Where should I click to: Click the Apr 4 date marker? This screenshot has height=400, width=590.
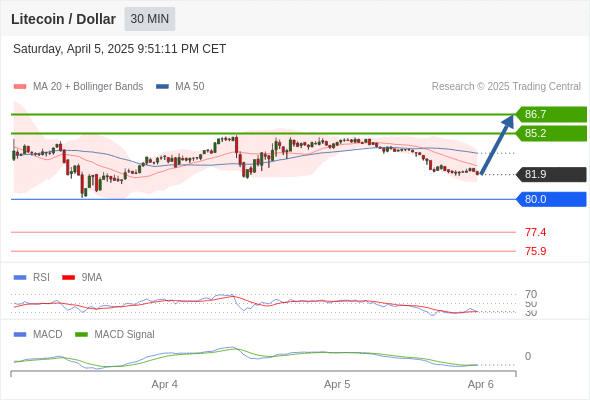164,385
